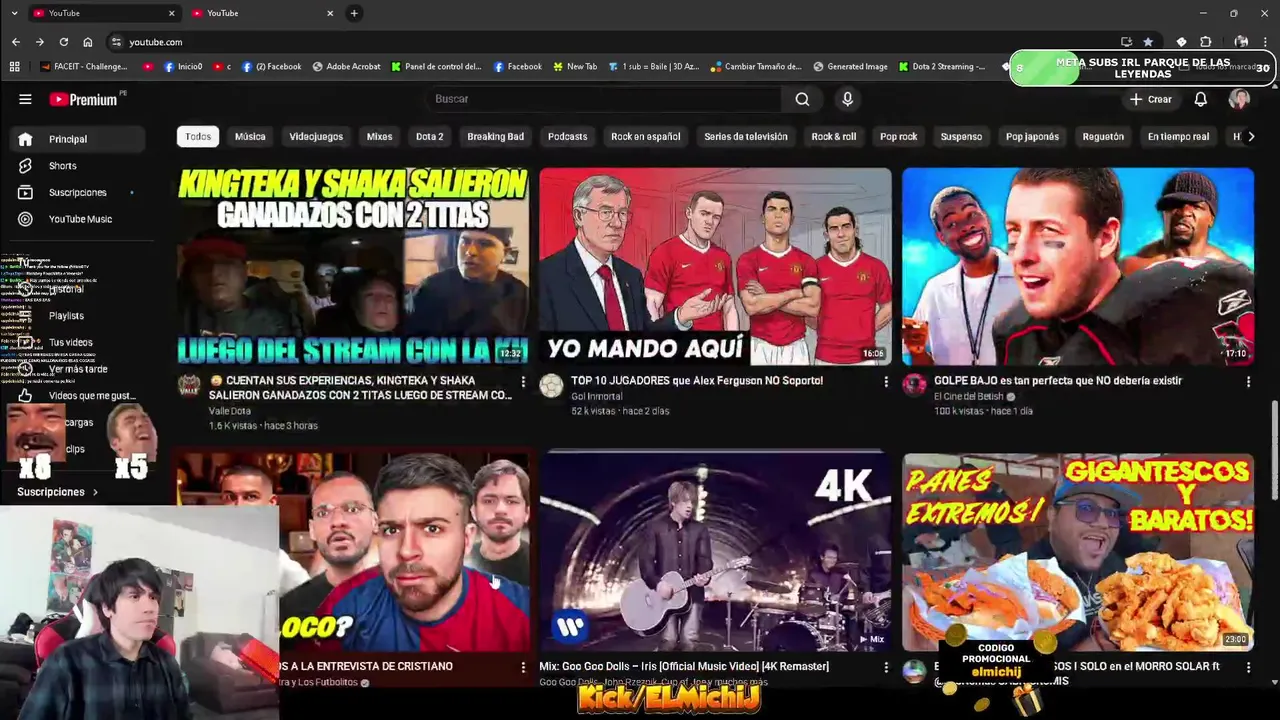Open Gol Inmortal channel avatar
This screenshot has height=720, width=1280.
point(551,386)
